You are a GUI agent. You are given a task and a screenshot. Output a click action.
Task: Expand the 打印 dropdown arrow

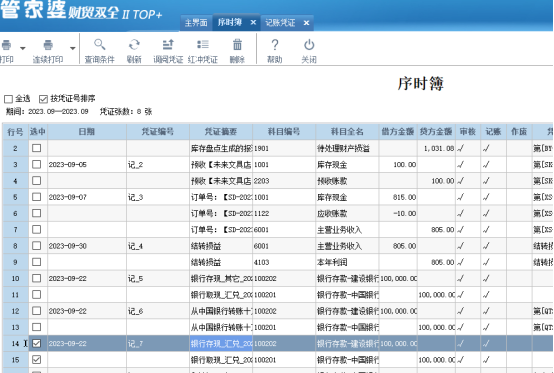tap(23, 48)
